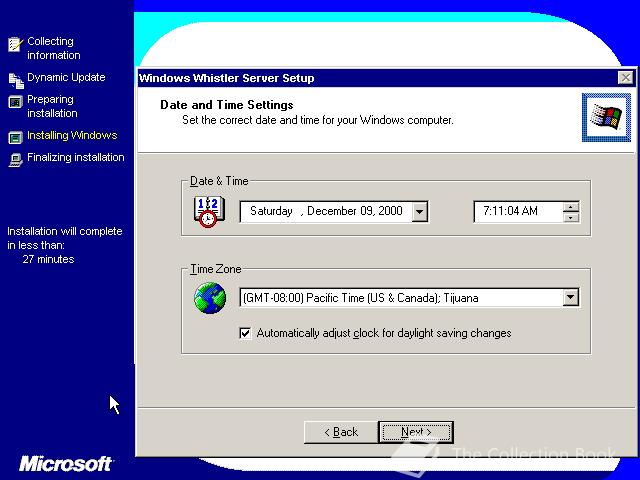Click the Next button
Viewport: 640px width, 480px height.
pos(416,432)
